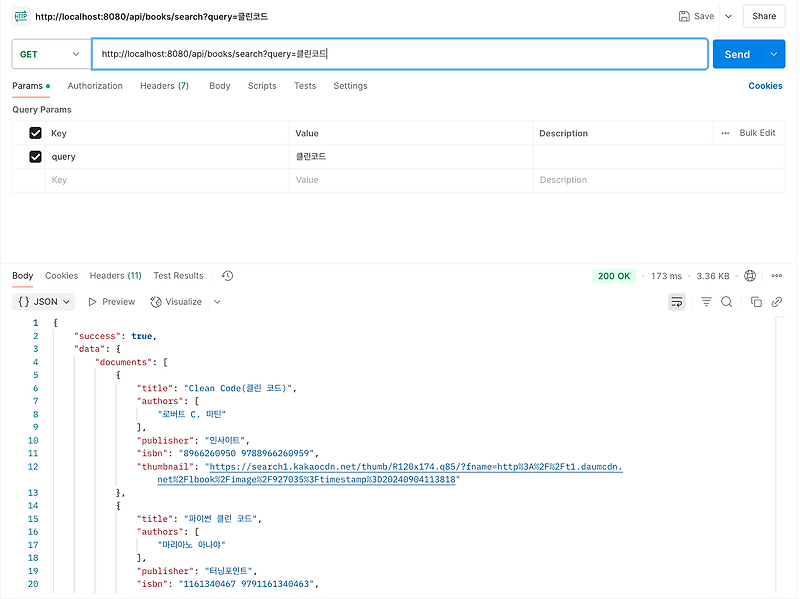Click the network globe icon next to 3.36 KB
800x599 pixels.
tap(750, 276)
